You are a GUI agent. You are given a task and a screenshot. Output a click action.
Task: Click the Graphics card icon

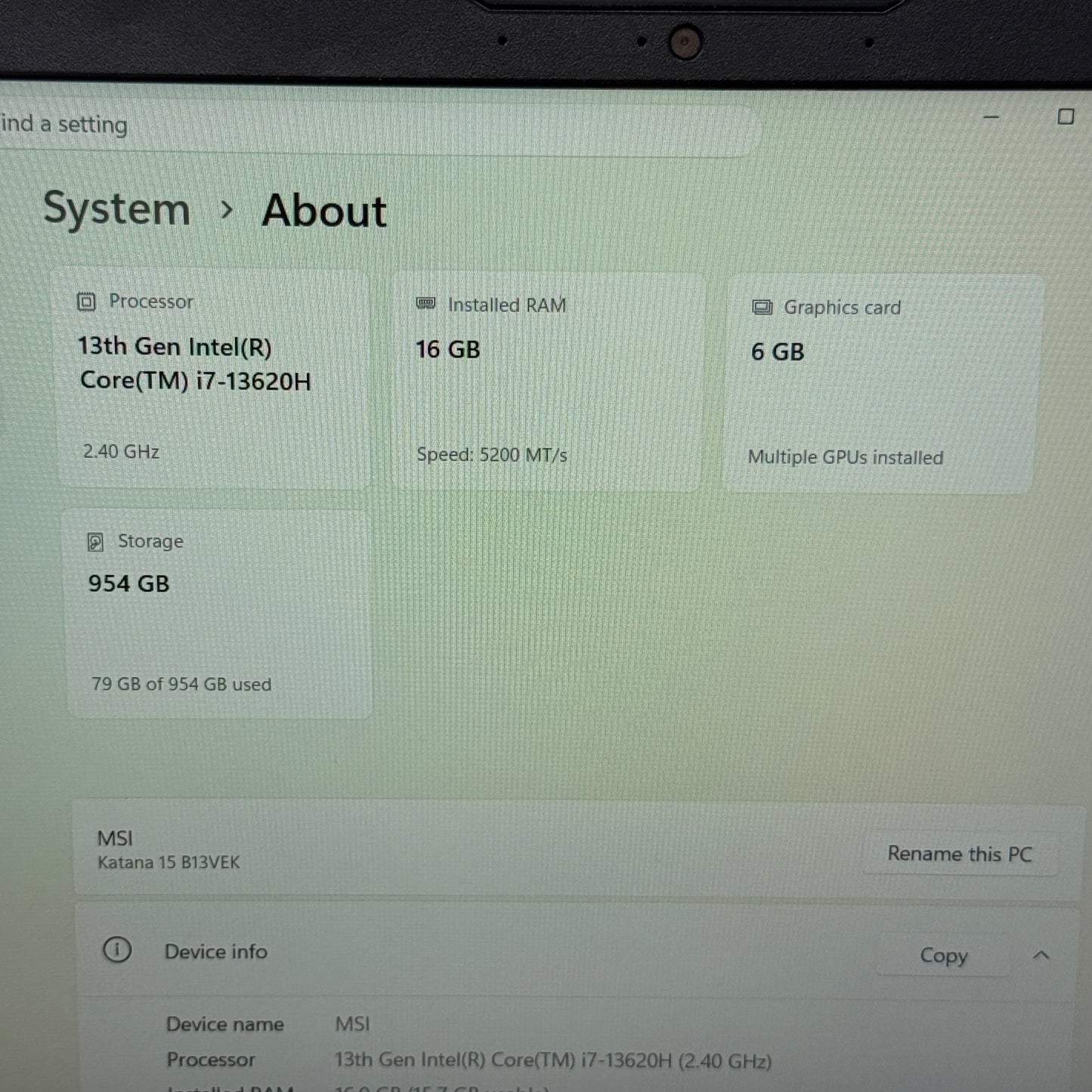tap(762, 307)
